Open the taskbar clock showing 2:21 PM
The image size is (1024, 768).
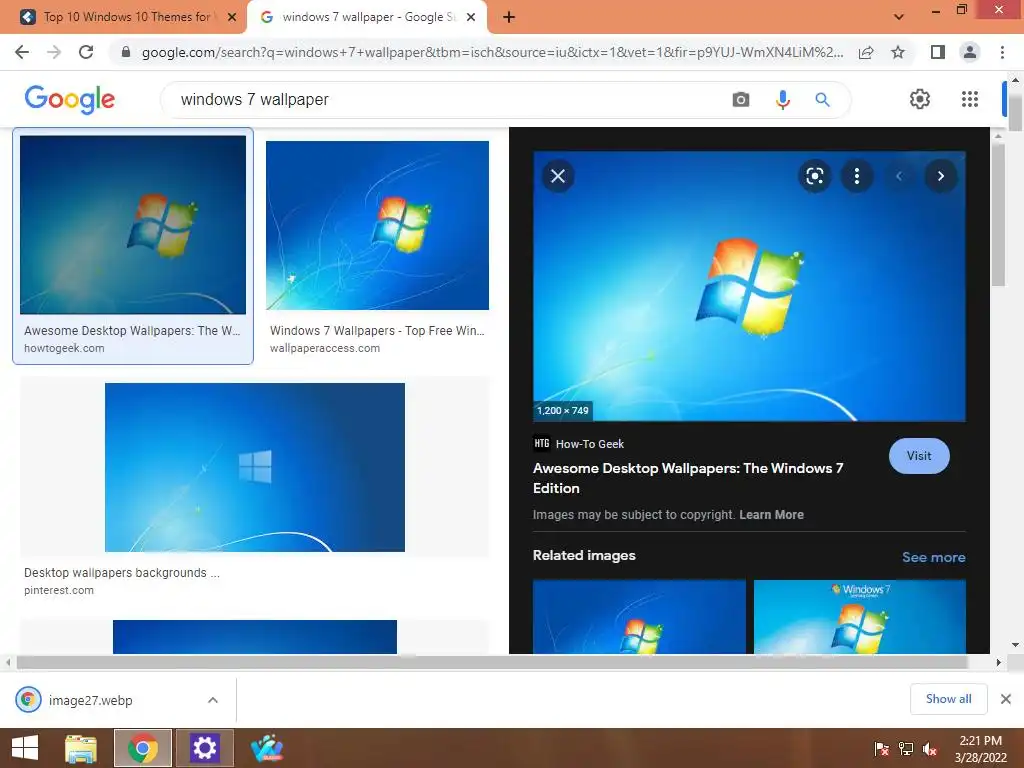click(980, 748)
